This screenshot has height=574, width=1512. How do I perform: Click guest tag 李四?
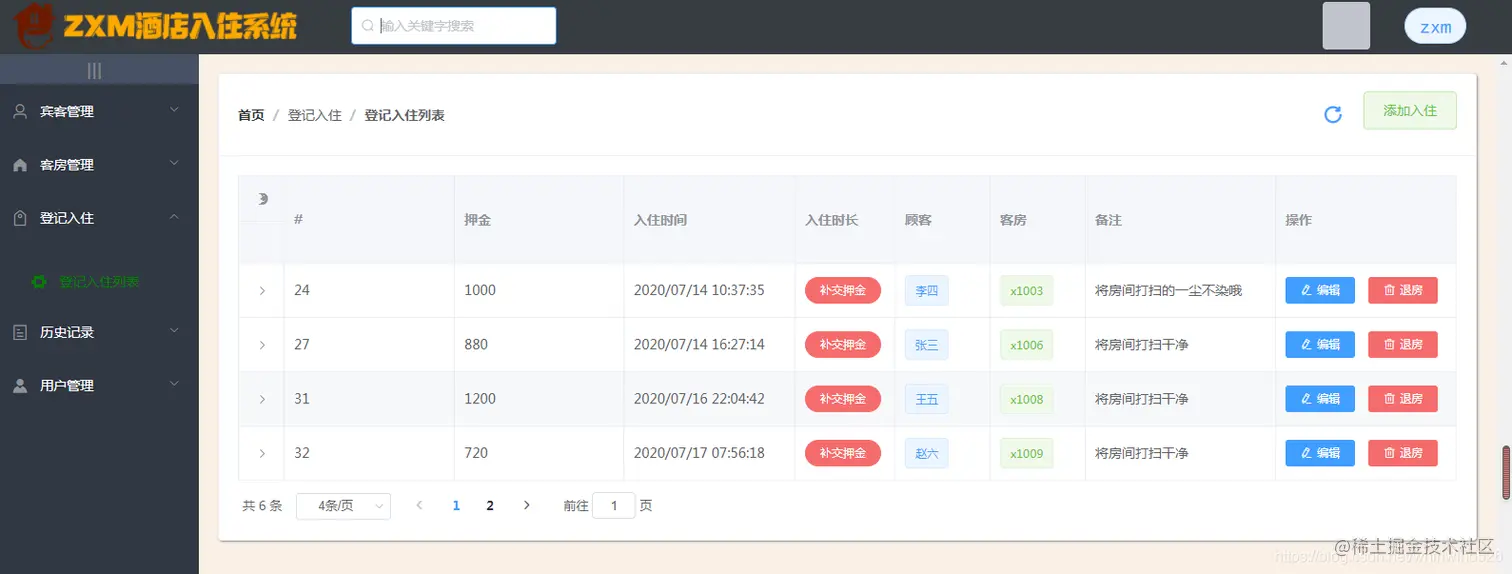click(x=927, y=291)
